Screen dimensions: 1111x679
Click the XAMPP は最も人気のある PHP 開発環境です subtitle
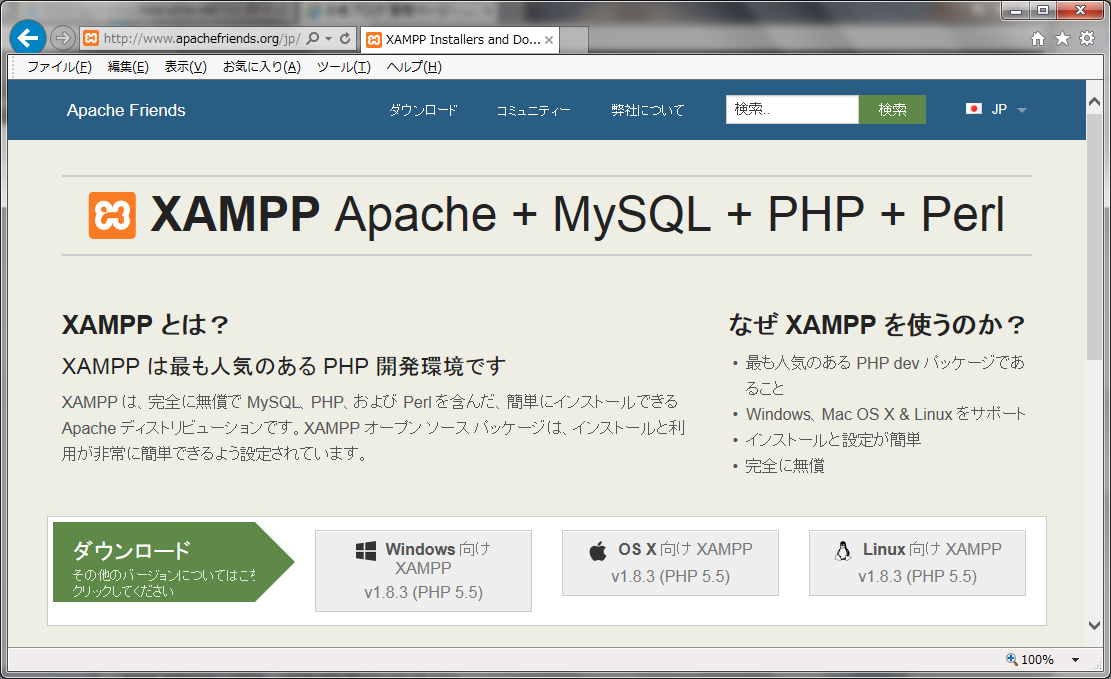[x=284, y=366]
